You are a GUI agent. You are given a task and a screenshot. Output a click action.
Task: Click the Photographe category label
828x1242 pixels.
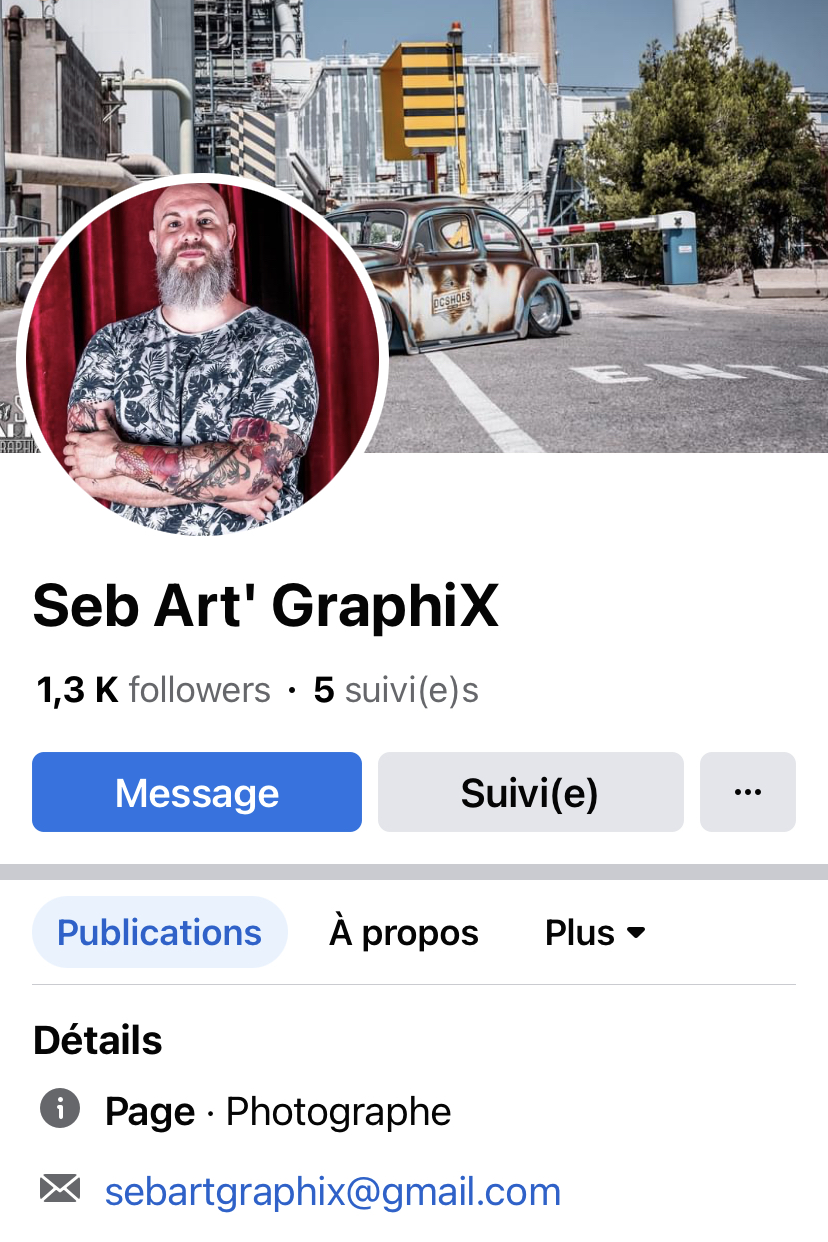[339, 1111]
